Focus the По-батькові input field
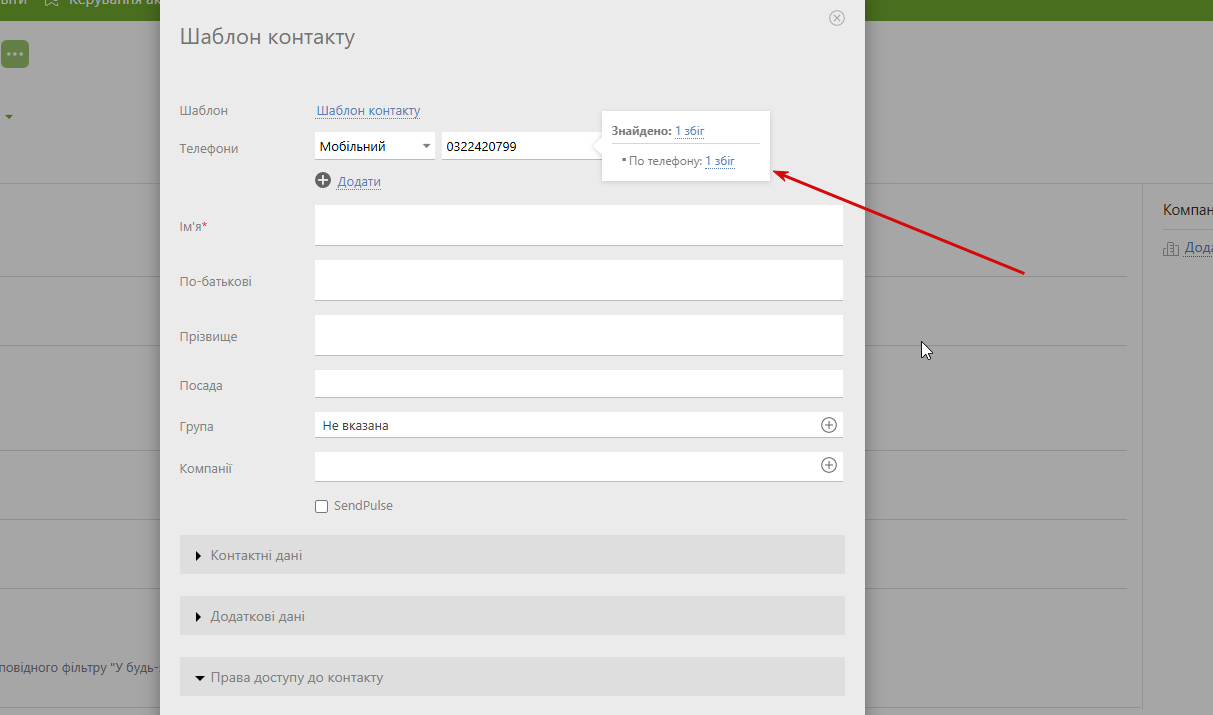1213x715 pixels. pyautogui.click(x=579, y=280)
